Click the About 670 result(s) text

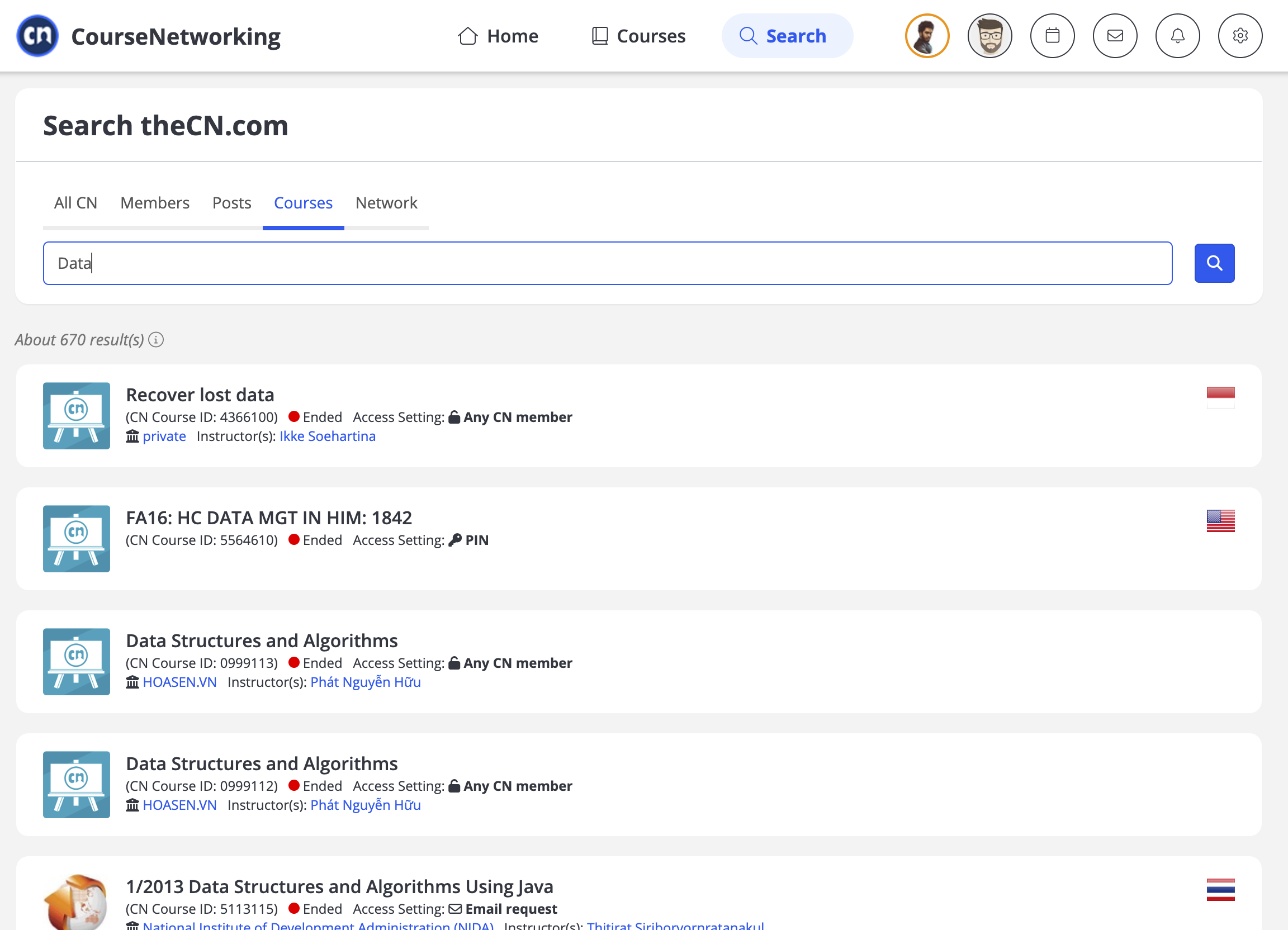pyautogui.click(x=79, y=339)
